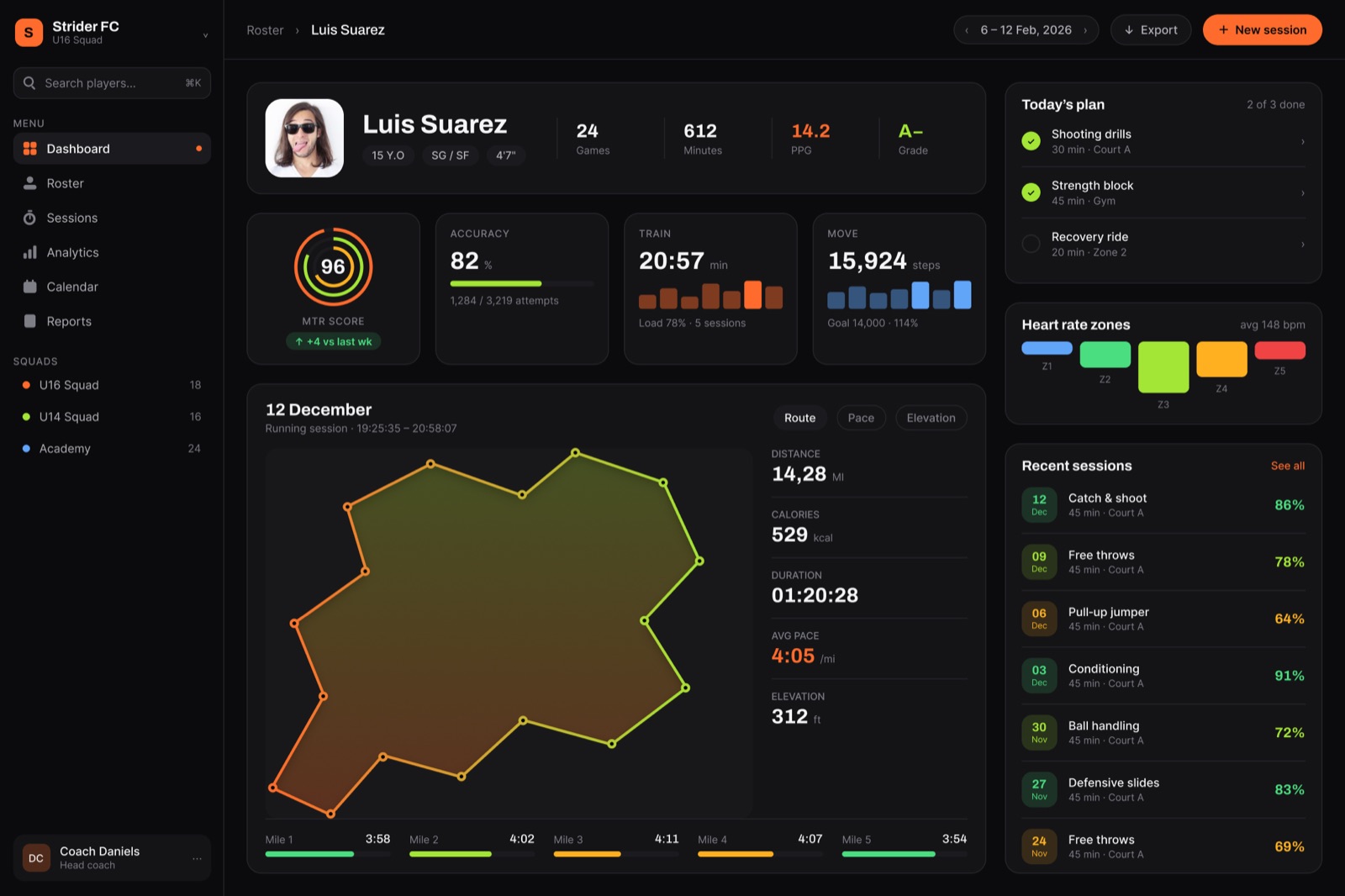Click the MTR score ring gauge

click(x=333, y=266)
